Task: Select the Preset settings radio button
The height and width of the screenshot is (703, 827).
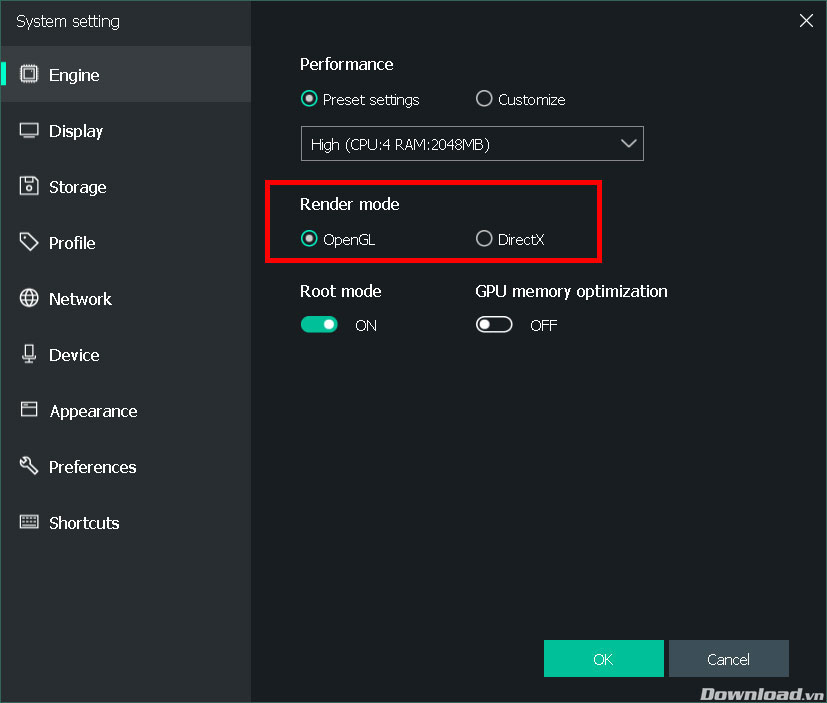Action: (309, 99)
